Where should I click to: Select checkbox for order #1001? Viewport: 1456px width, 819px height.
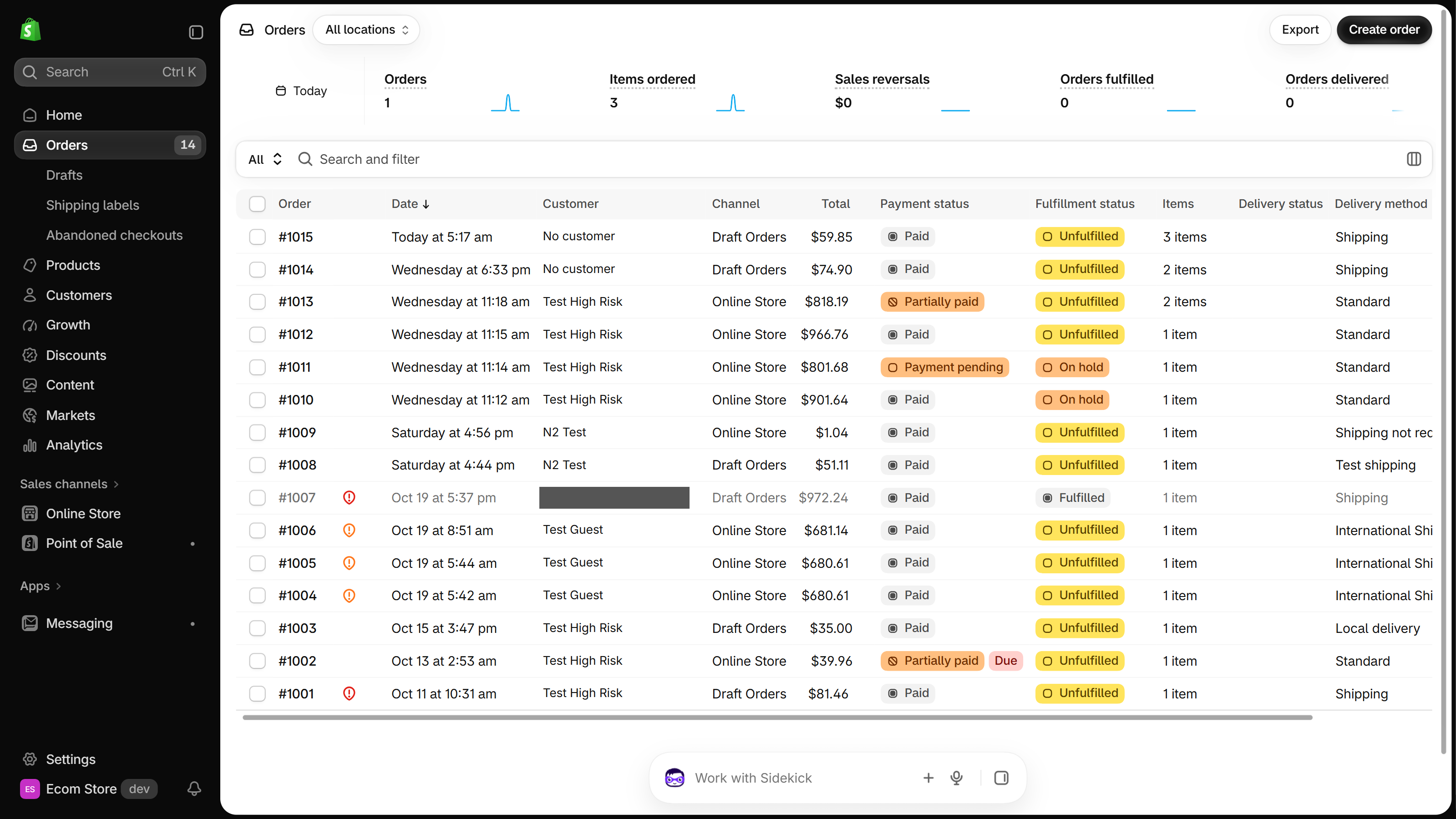(x=257, y=693)
